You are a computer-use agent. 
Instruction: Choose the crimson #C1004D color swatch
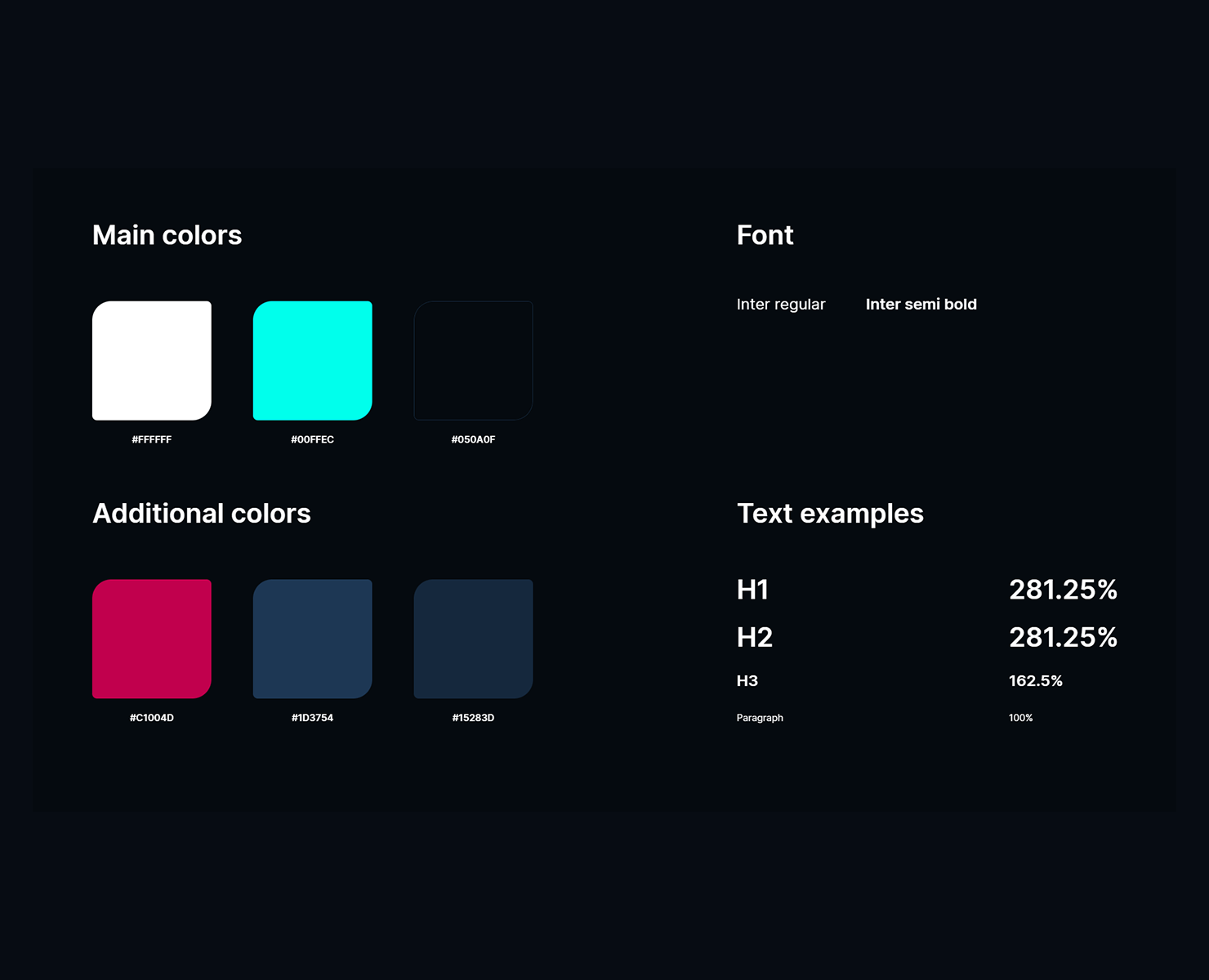[152, 639]
